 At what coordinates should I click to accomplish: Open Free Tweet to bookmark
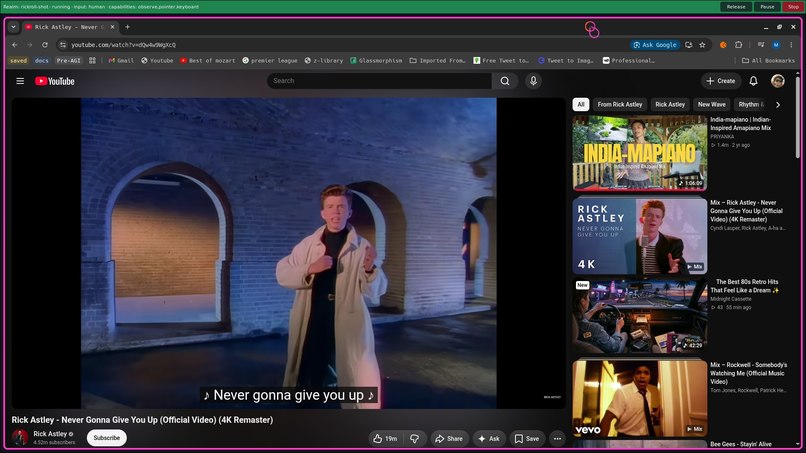pos(501,60)
